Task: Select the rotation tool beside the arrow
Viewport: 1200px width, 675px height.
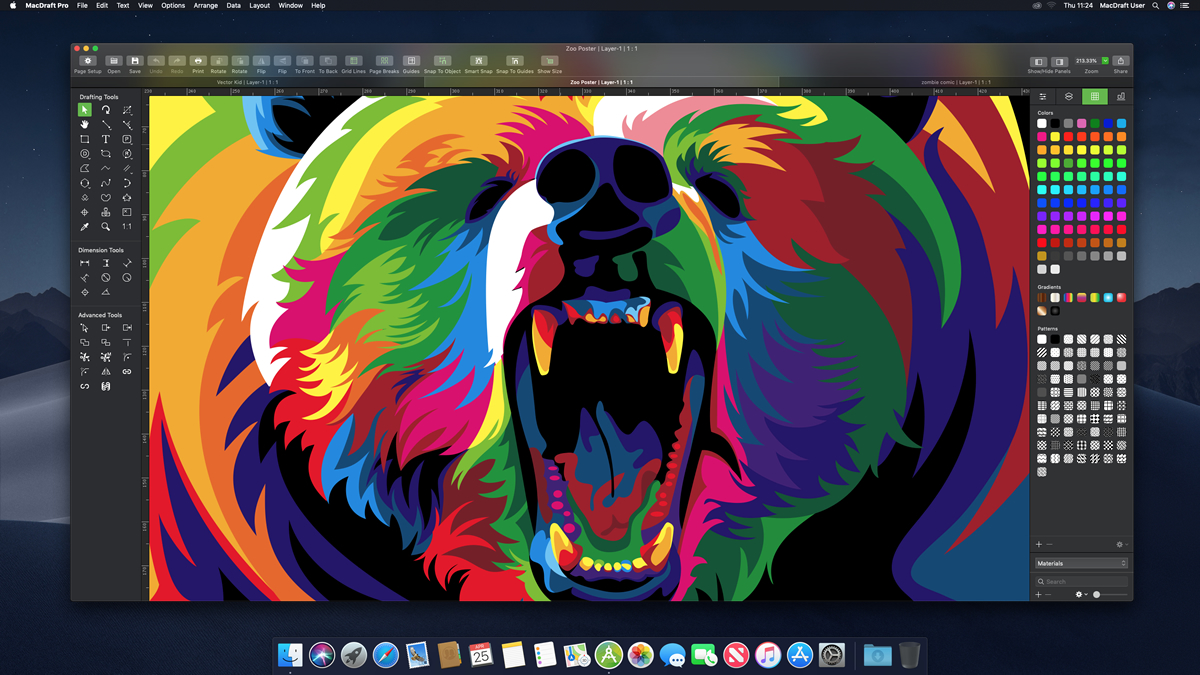Action: (x=107, y=110)
